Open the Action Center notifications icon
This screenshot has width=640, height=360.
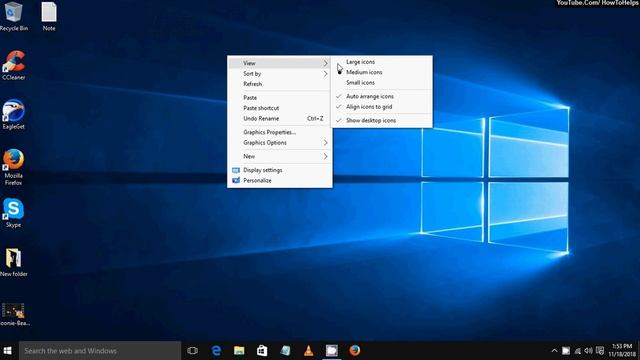coord(600,351)
